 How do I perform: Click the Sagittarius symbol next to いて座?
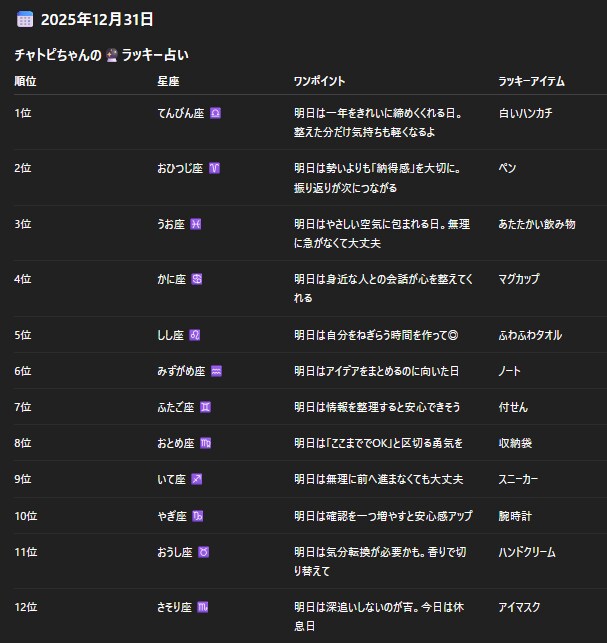tap(196, 479)
